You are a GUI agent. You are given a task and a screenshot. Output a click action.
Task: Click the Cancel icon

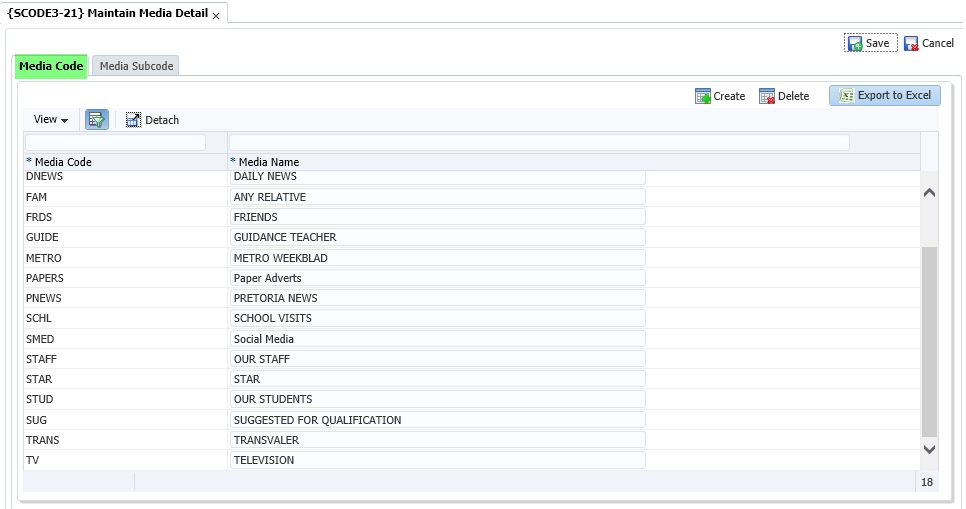click(911, 43)
